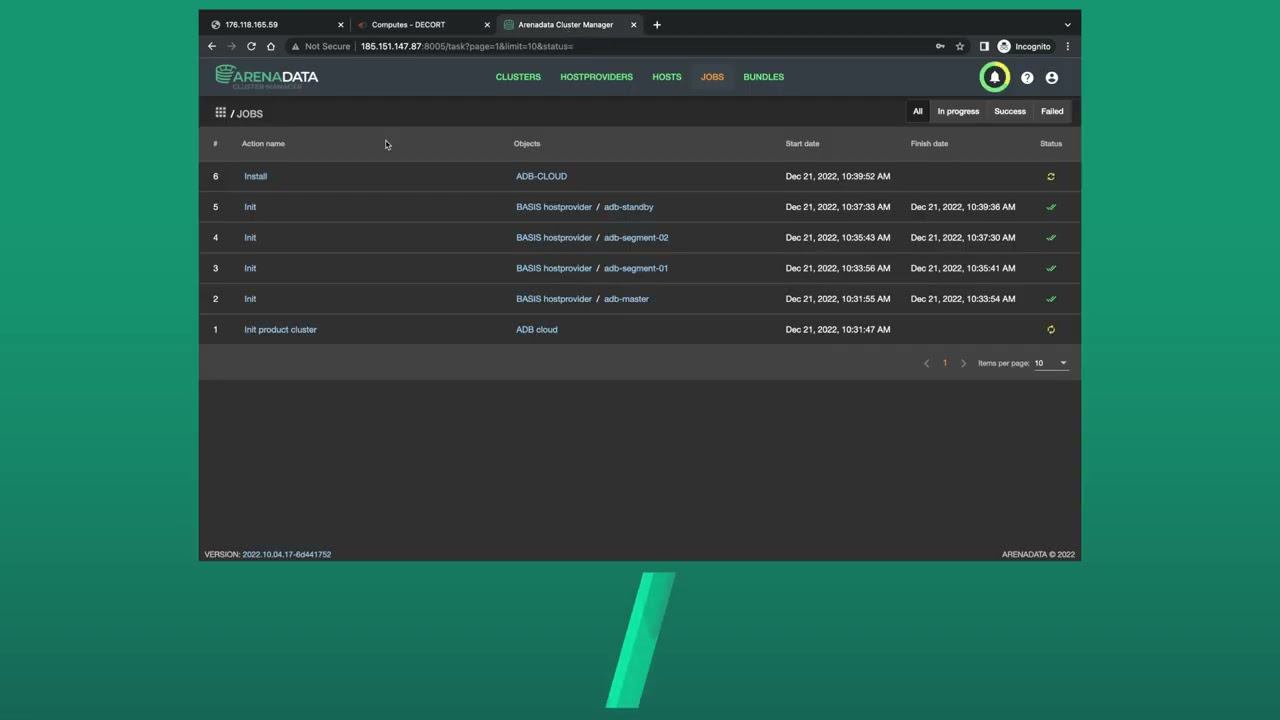The height and width of the screenshot is (720, 1280).
Task: Filter jobs by Failed
Action: tap(1052, 111)
